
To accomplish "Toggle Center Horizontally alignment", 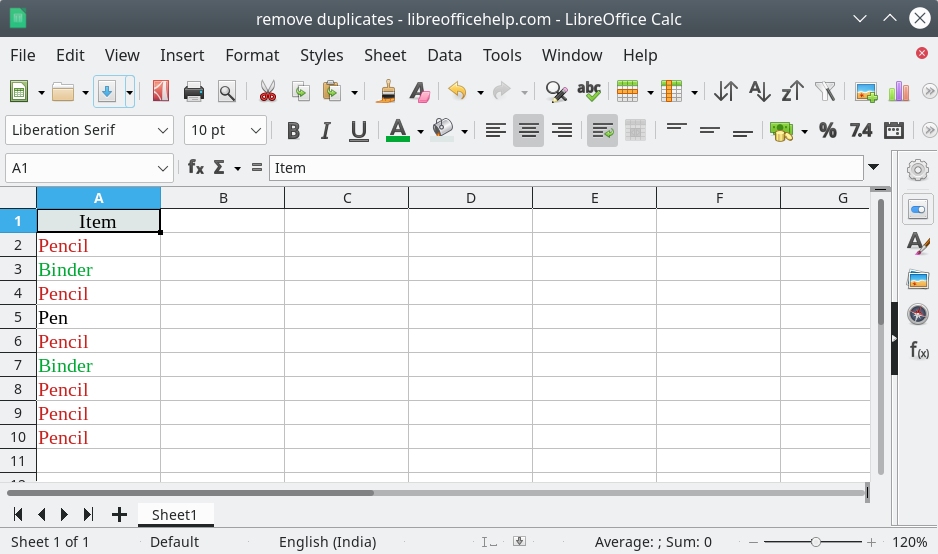I will point(528,130).
